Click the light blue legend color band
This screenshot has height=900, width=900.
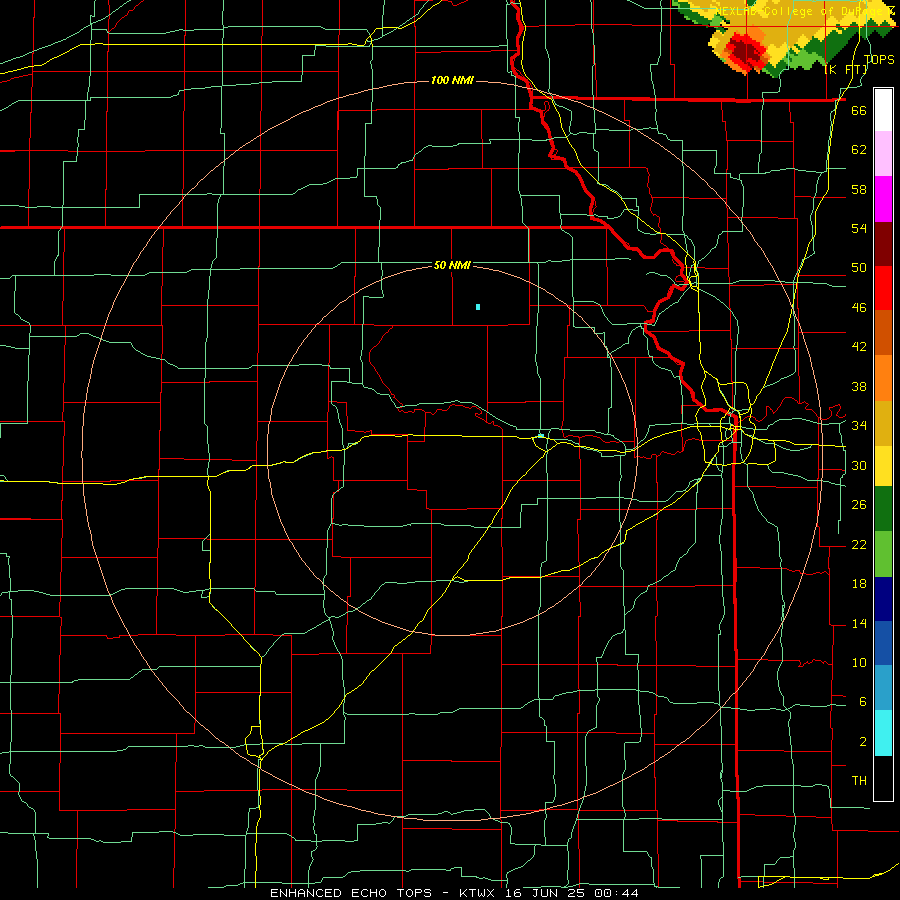click(x=883, y=688)
